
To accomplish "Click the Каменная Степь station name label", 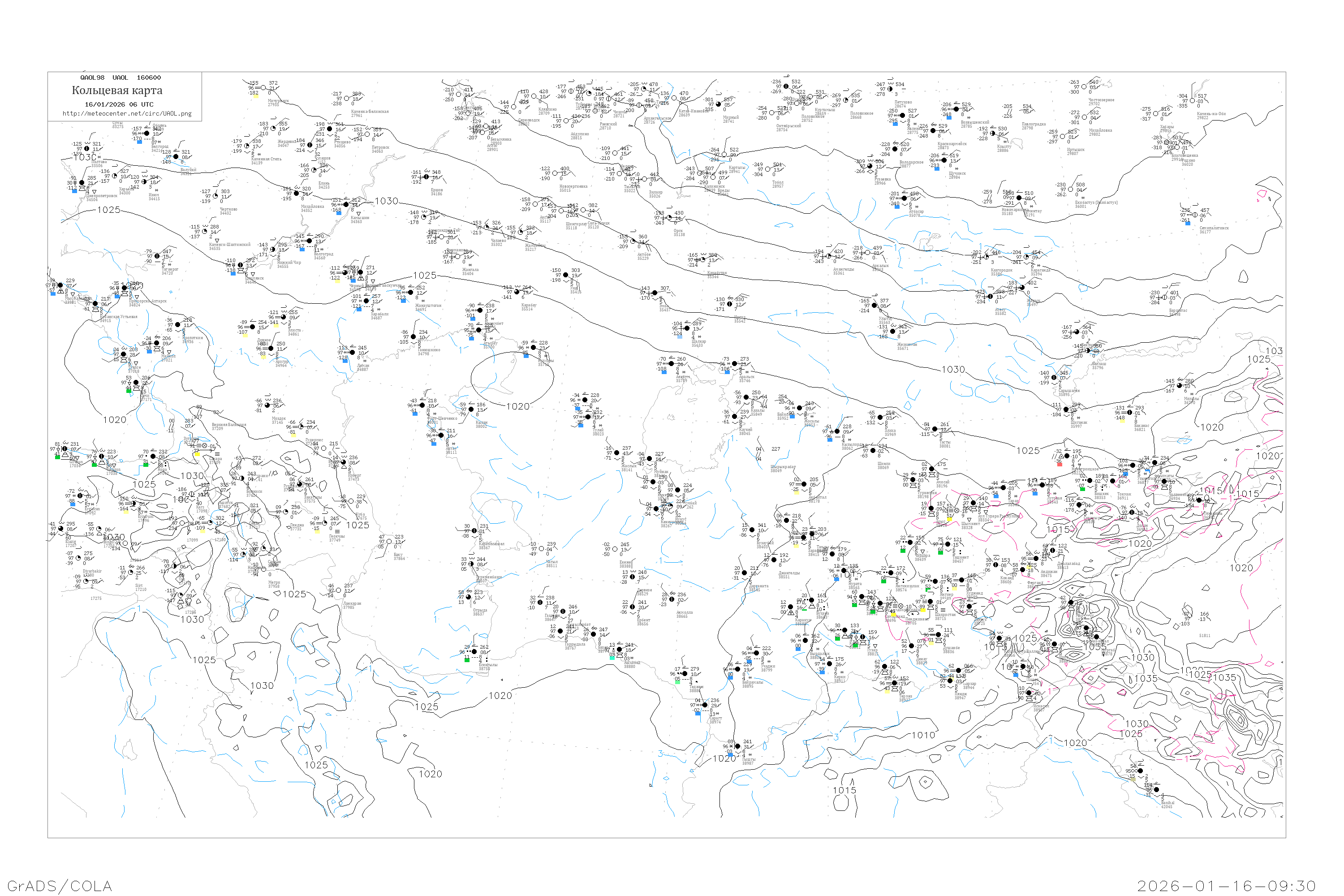I will pyautogui.click(x=266, y=159).
